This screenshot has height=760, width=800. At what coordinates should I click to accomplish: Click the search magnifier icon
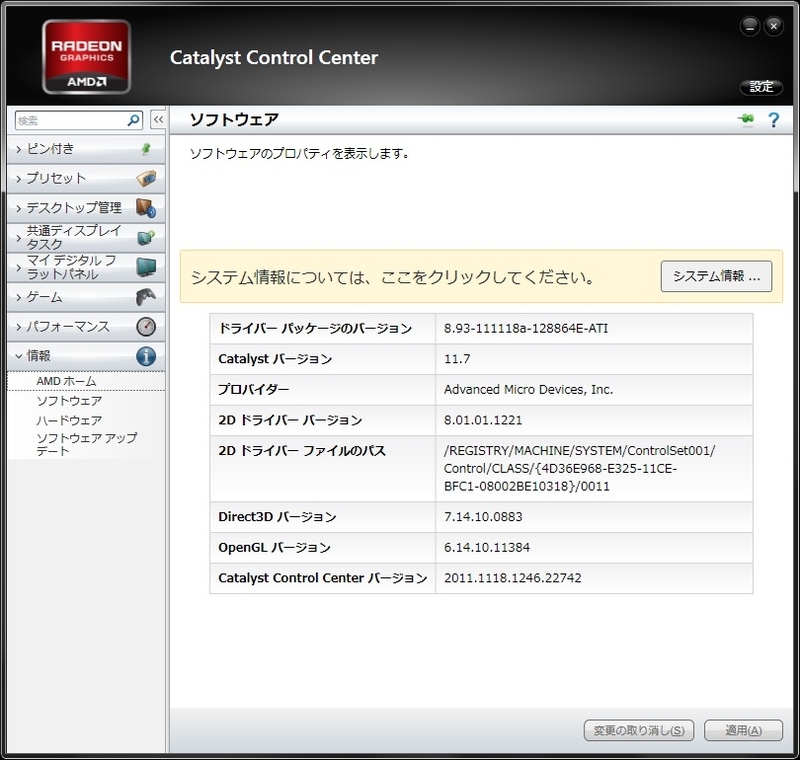[134, 120]
